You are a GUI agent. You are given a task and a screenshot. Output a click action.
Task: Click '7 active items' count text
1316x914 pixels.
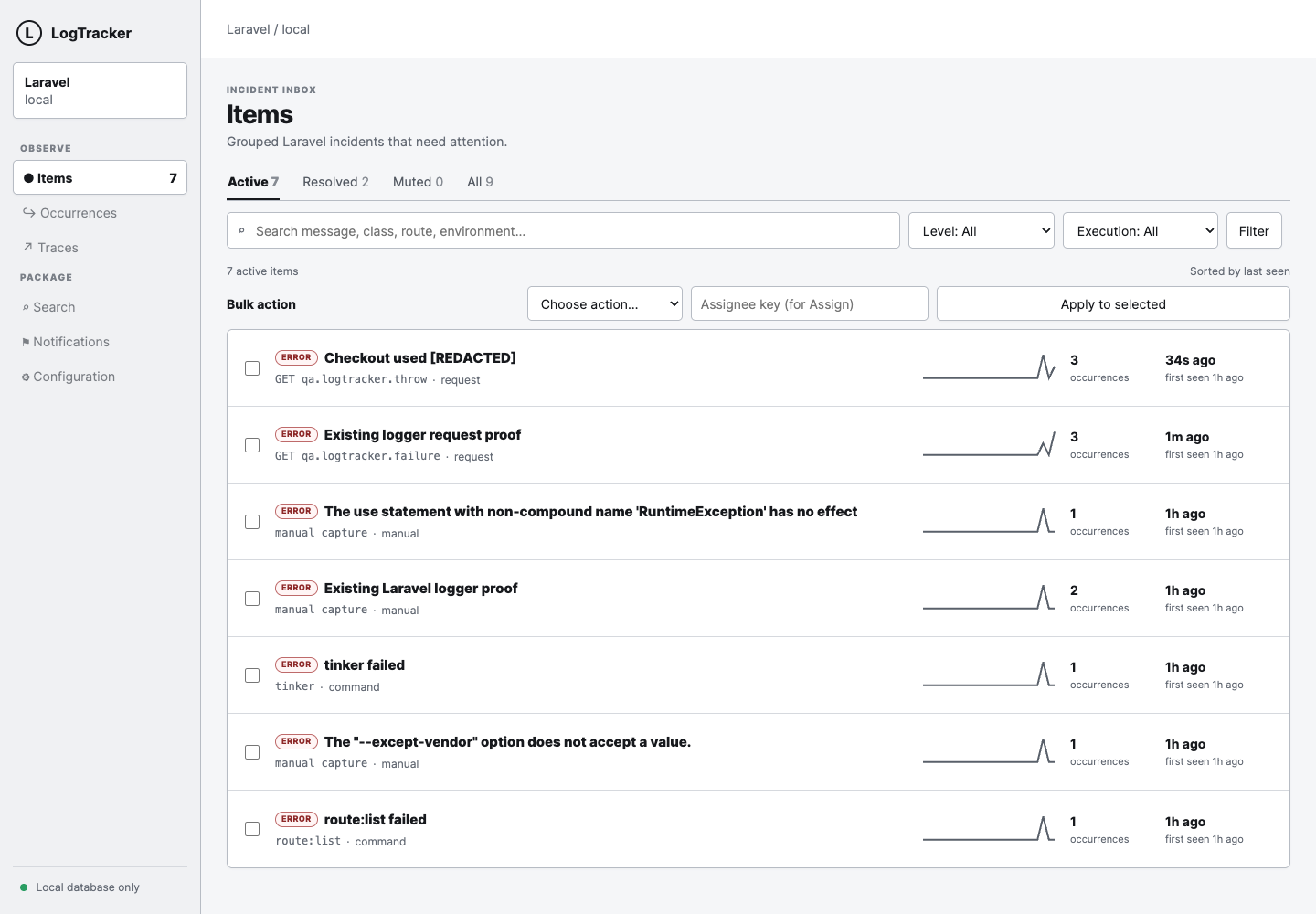tap(262, 271)
